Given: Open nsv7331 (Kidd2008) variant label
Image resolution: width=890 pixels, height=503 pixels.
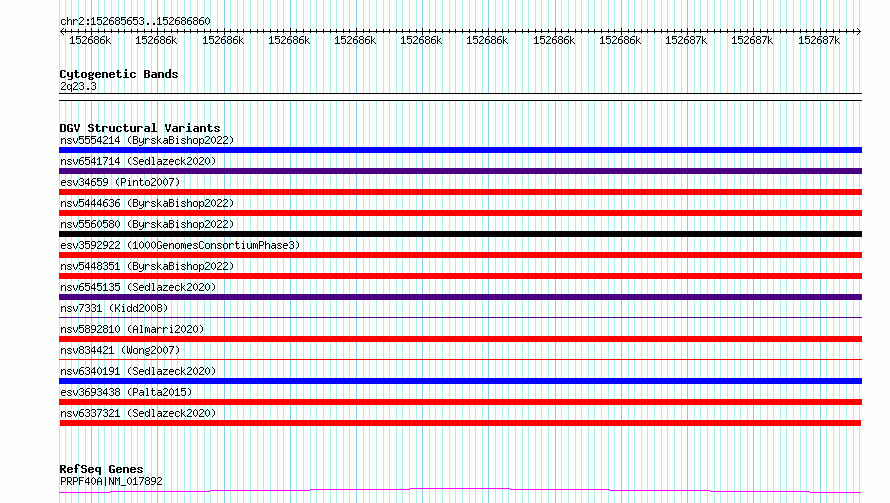Looking at the screenshot, I should [x=114, y=308].
